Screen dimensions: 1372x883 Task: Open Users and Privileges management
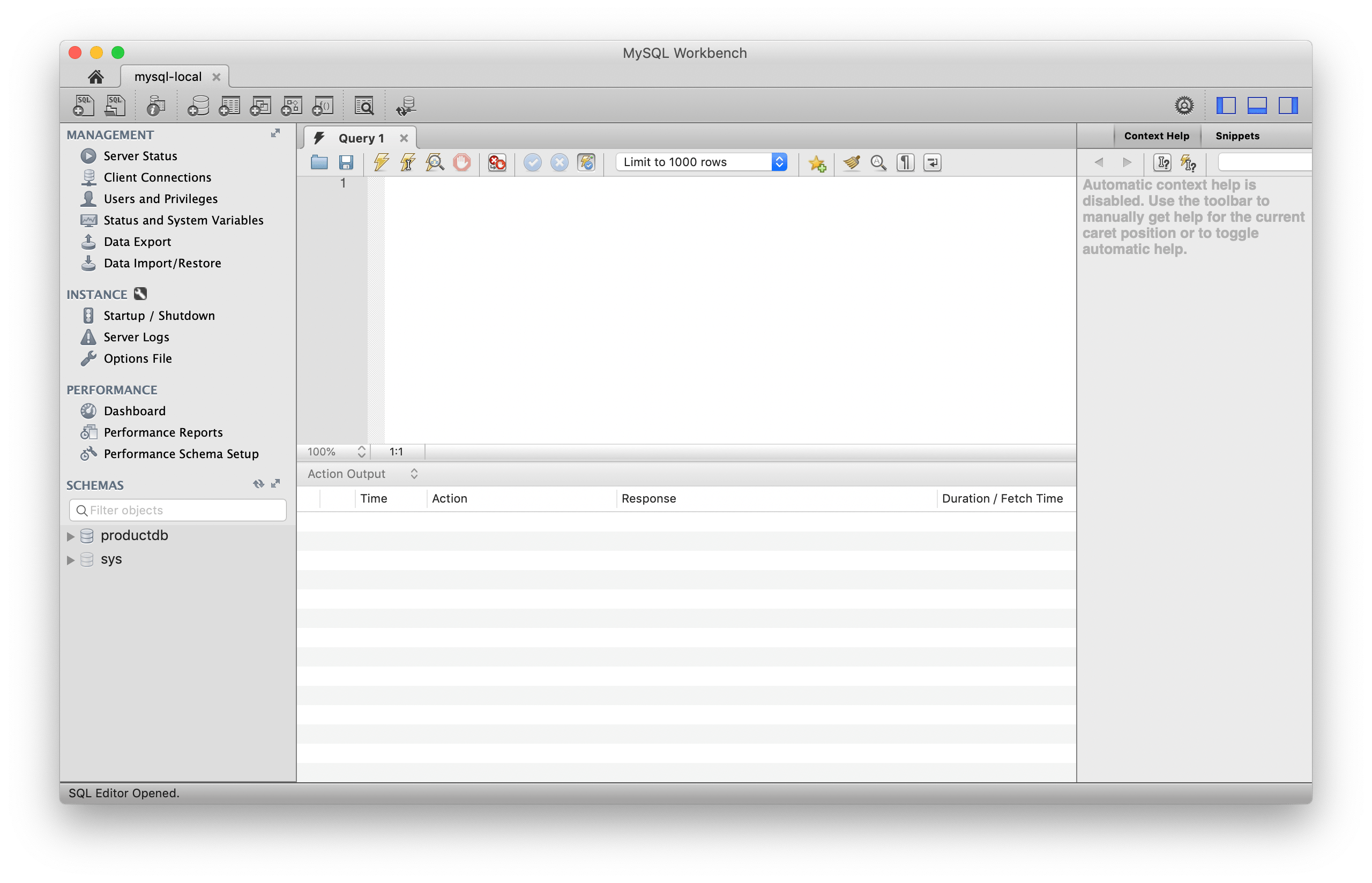point(161,198)
